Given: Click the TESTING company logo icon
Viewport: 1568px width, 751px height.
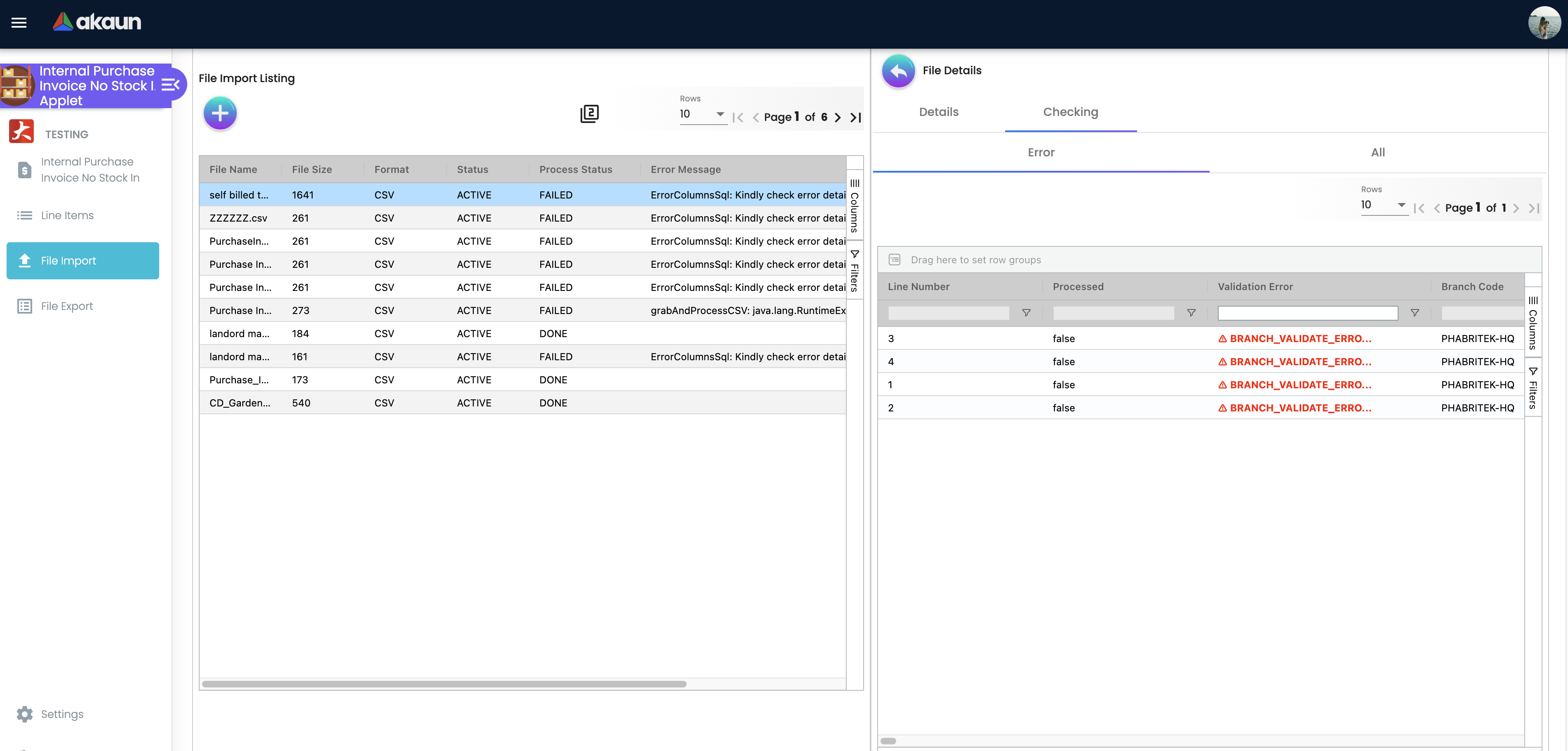Looking at the screenshot, I should click(x=21, y=132).
